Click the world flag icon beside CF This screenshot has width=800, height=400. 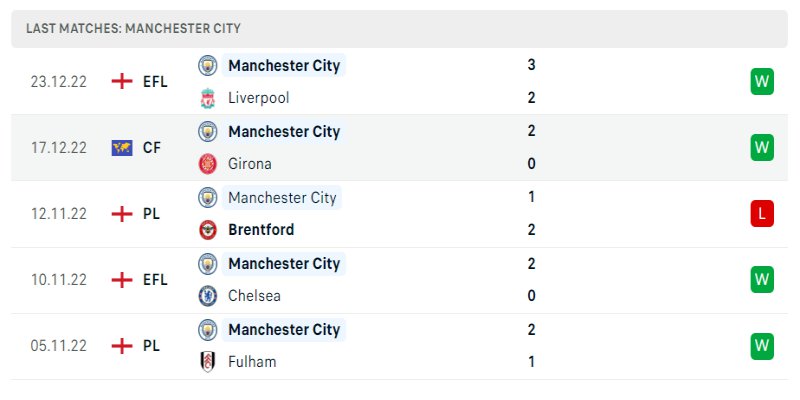(x=122, y=147)
